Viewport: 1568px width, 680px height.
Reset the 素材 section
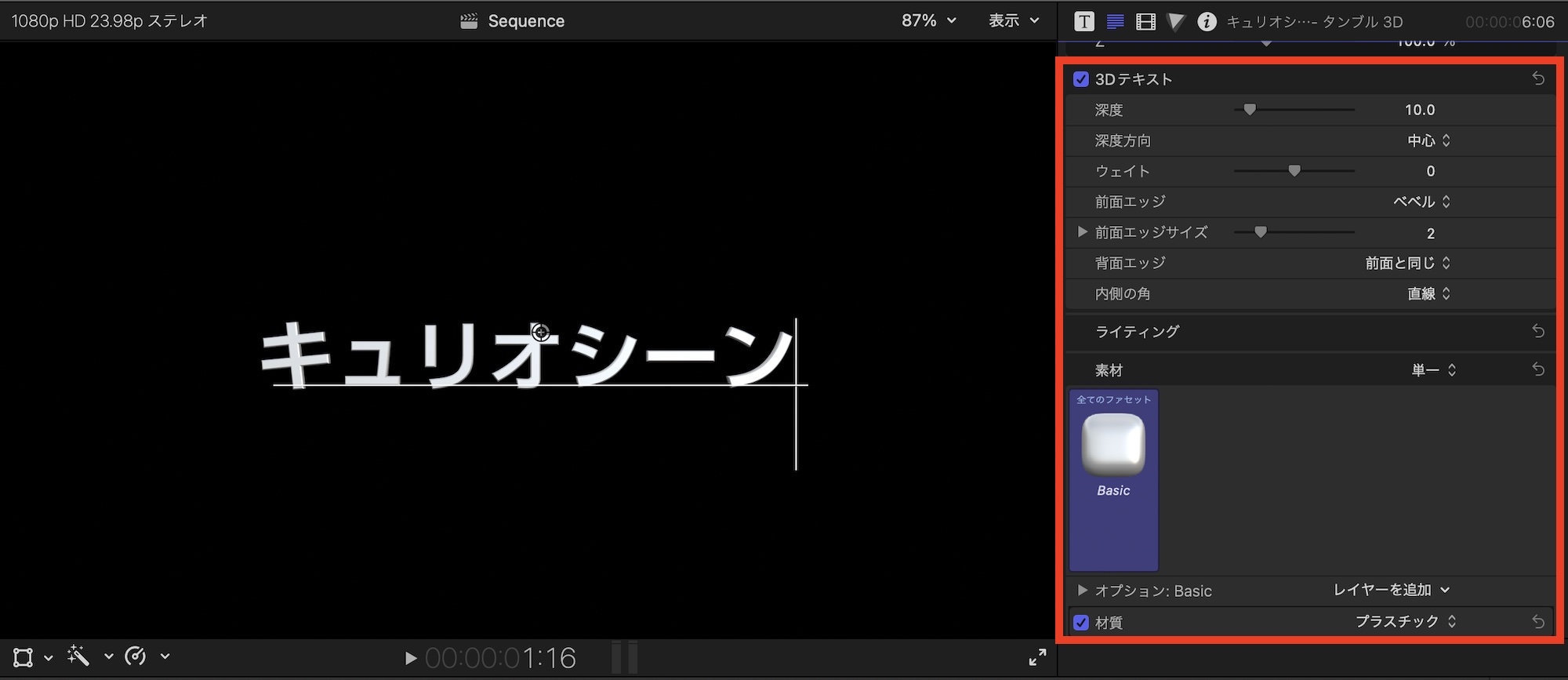pyautogui.click(x=1538, y=369)
